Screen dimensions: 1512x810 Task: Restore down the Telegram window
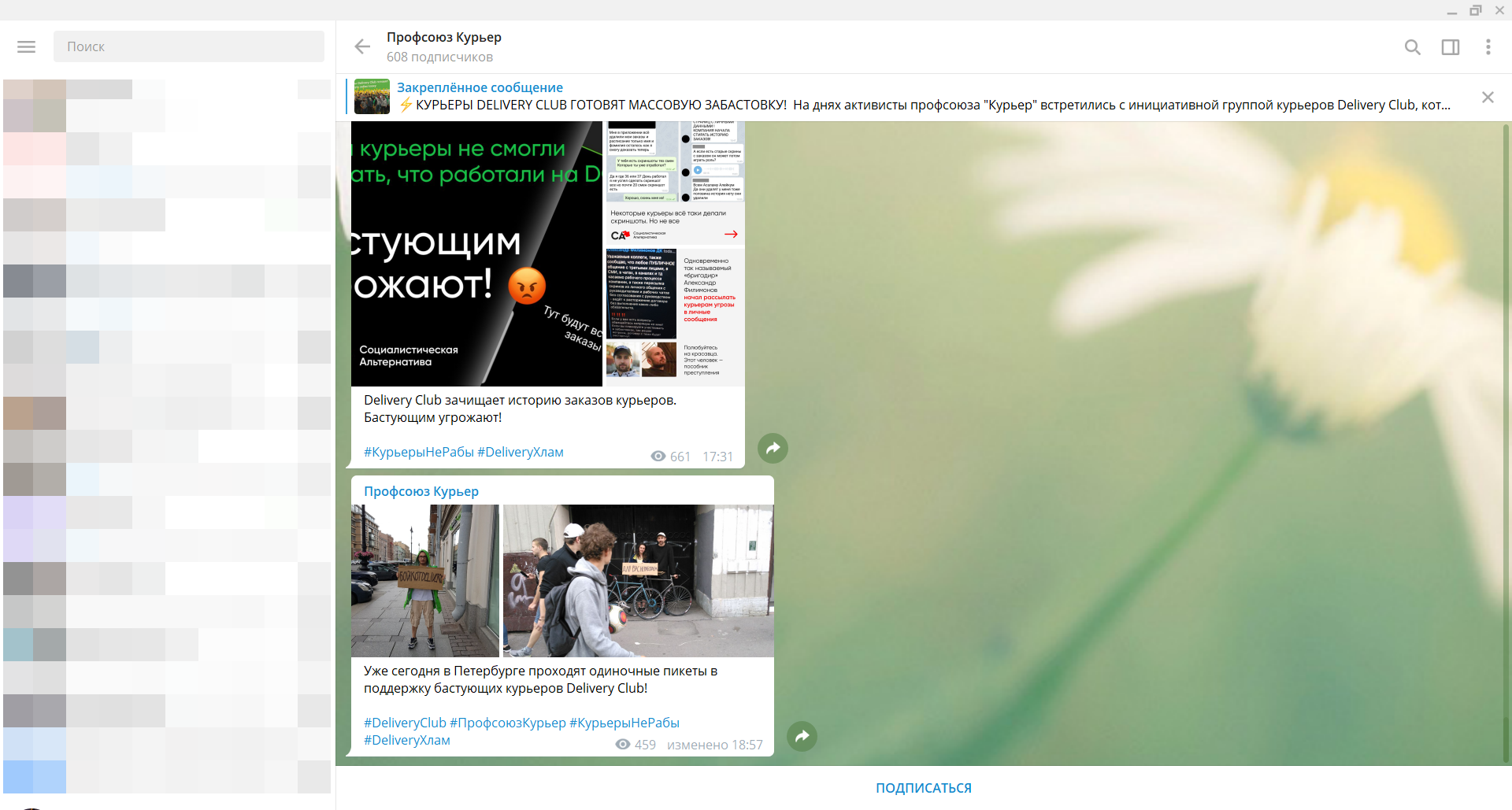pos(1476,10)
